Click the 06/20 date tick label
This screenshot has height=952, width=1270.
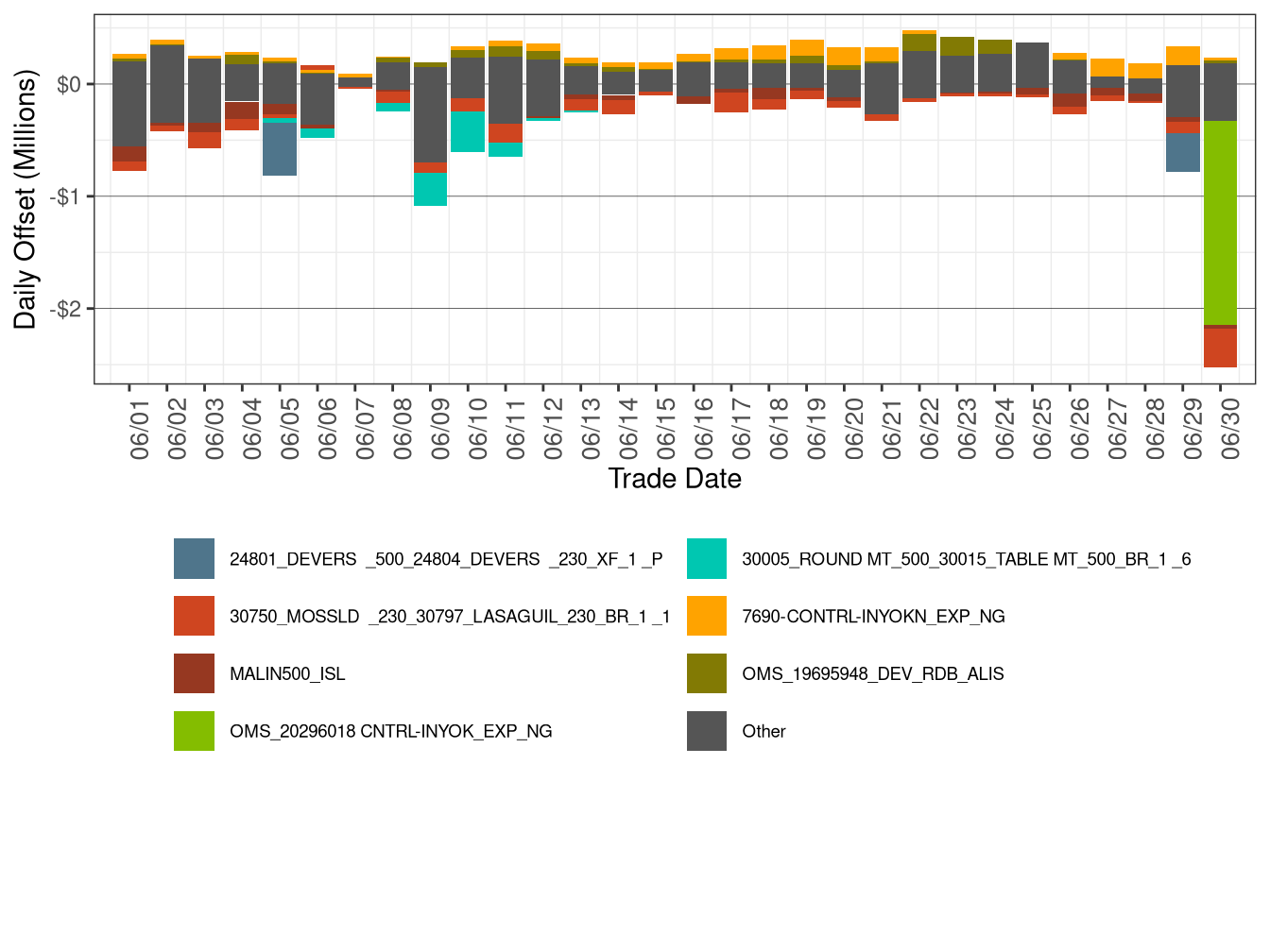[x=854, y=429]
